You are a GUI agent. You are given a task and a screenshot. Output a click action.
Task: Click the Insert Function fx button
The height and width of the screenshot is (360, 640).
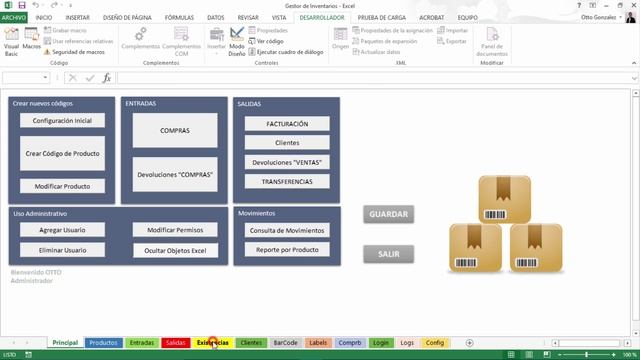click(107, 78)
